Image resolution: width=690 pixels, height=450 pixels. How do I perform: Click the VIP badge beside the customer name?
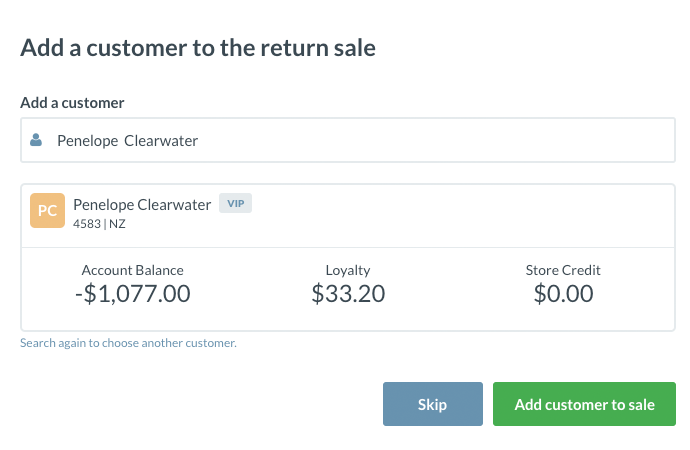[236, 203]
